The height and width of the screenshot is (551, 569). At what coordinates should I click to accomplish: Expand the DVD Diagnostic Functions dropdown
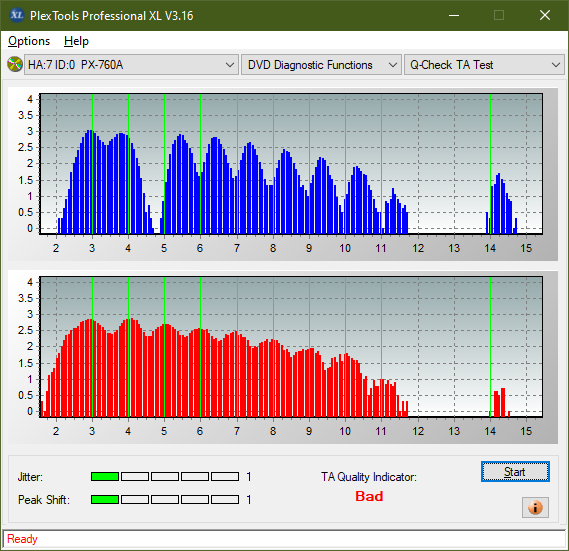pos(321,65)
